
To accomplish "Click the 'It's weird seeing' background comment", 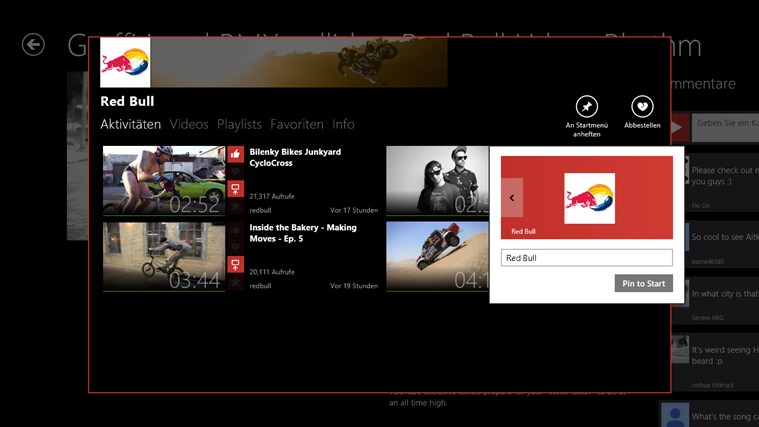I will coord(724,355).
